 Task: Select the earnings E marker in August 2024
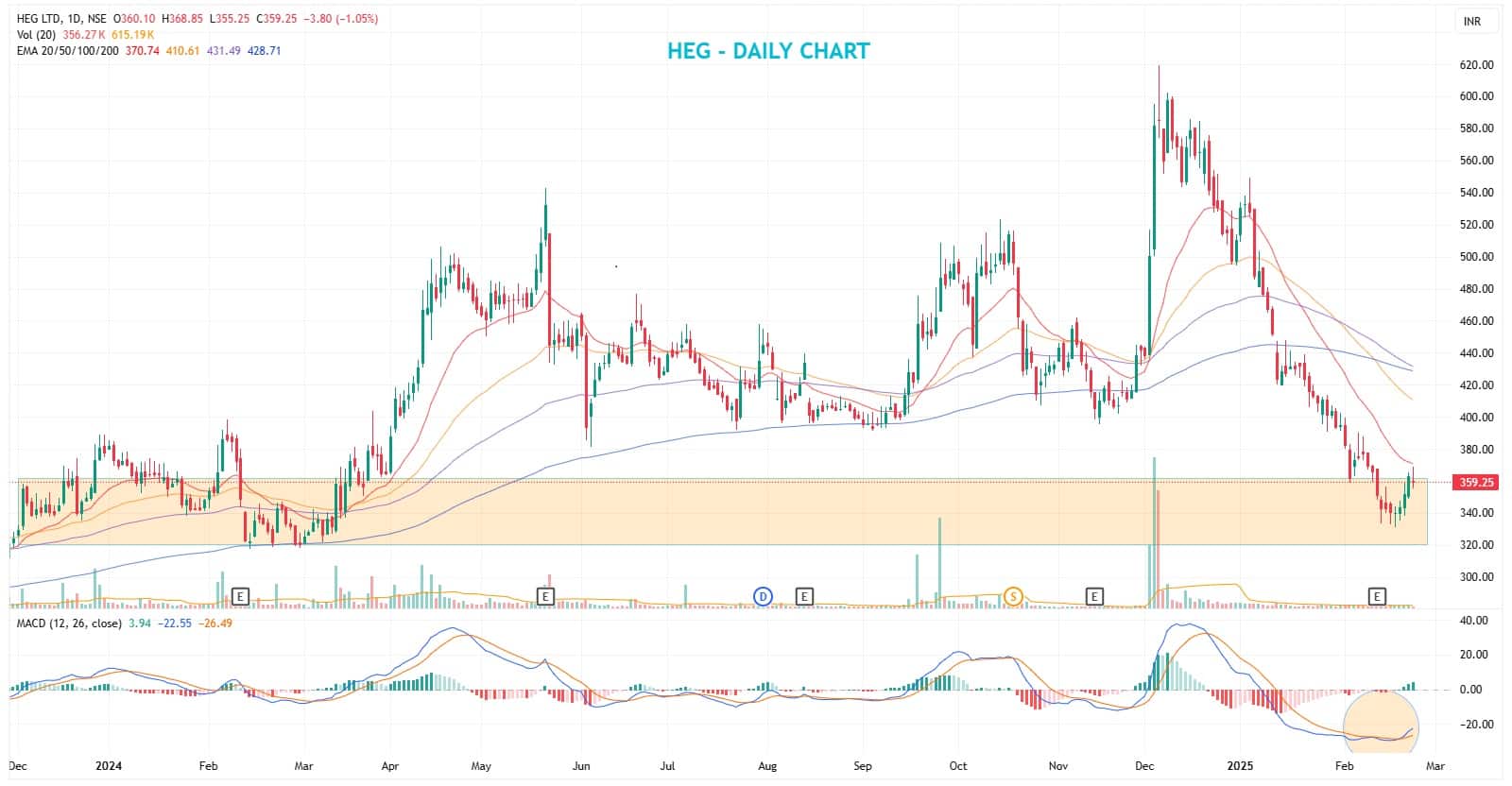(804, 596)
